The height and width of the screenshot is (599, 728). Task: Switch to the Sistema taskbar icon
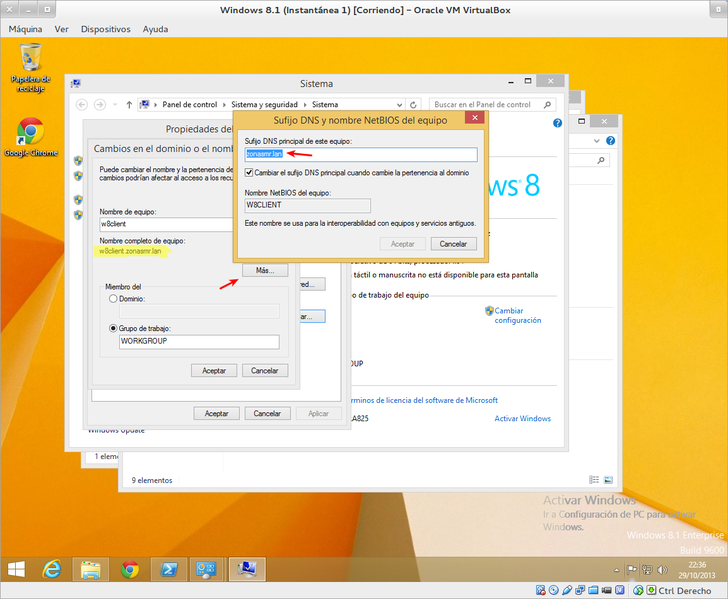coord(247,569)
